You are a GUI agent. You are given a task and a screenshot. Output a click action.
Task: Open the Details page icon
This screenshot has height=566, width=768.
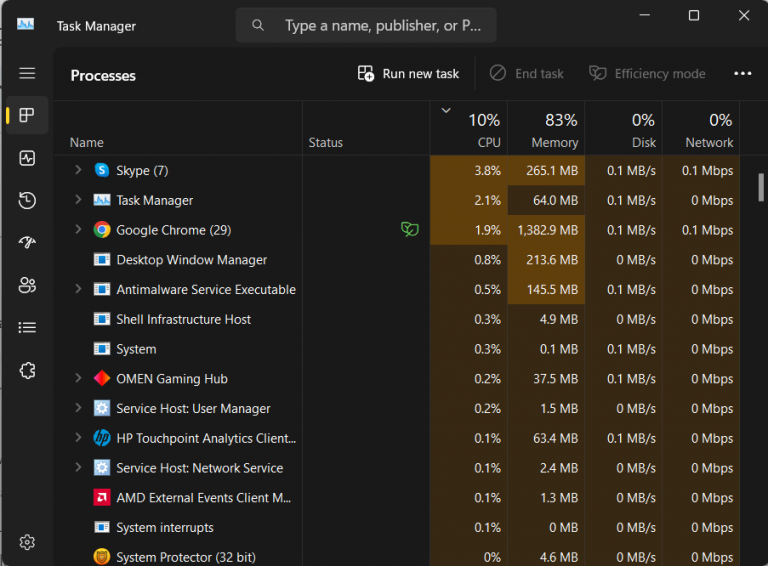[x=27, y=328]
